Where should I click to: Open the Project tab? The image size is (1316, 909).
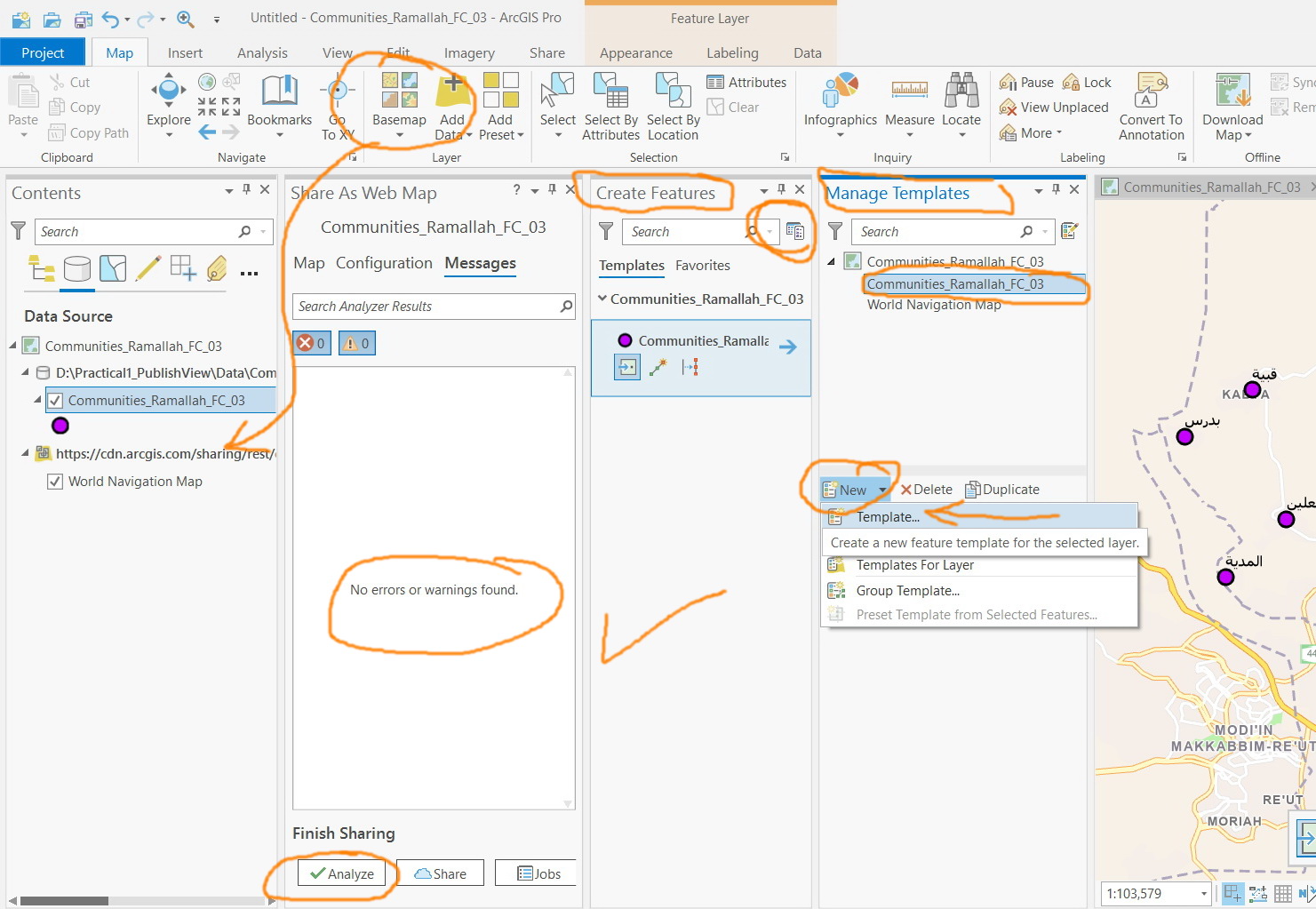pos(43,52)
